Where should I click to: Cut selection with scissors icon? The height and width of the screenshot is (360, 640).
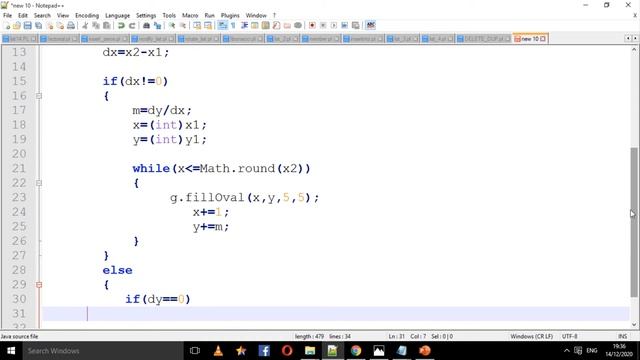[85, 25]
